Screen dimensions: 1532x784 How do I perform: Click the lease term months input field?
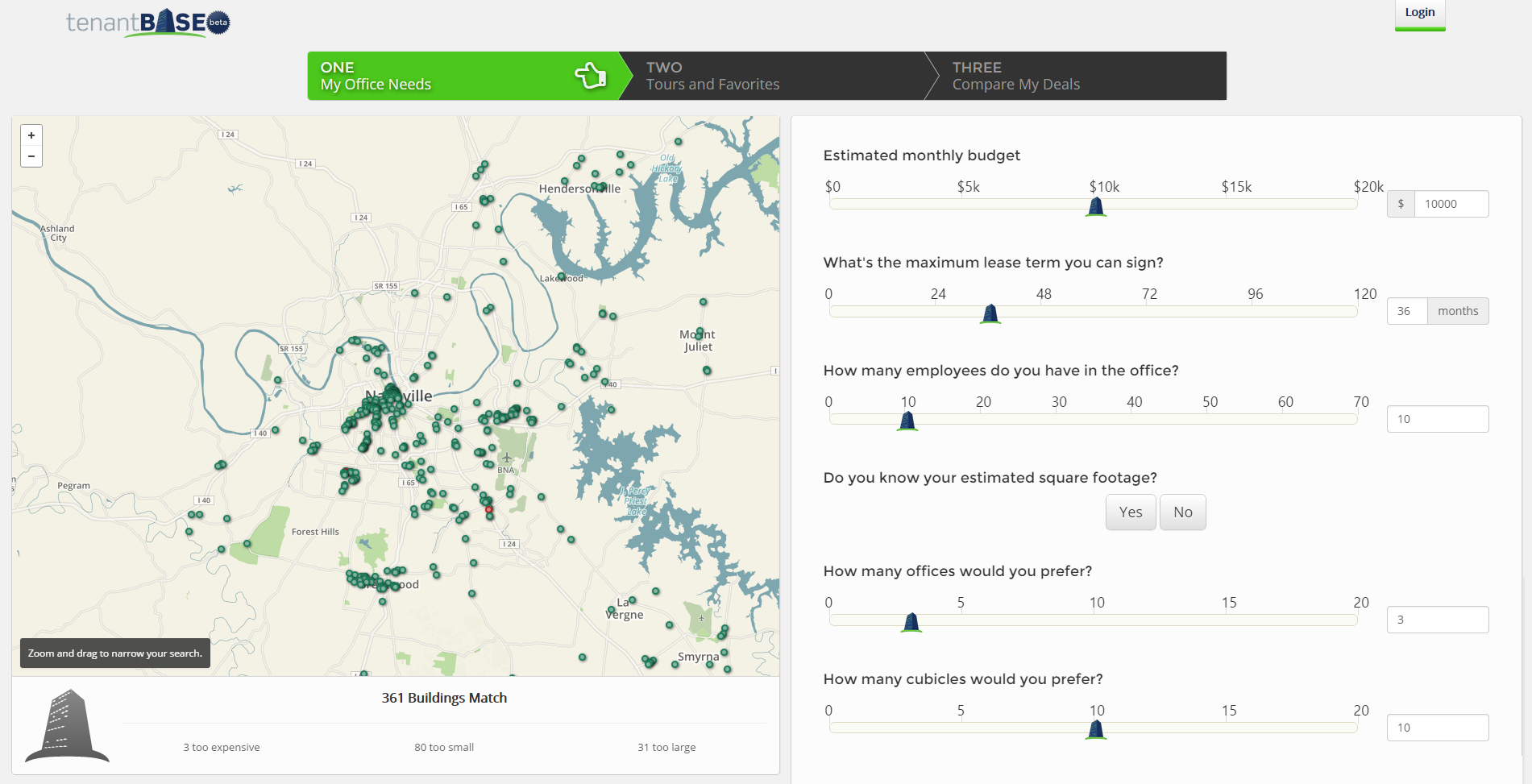tap(1407, 311)
